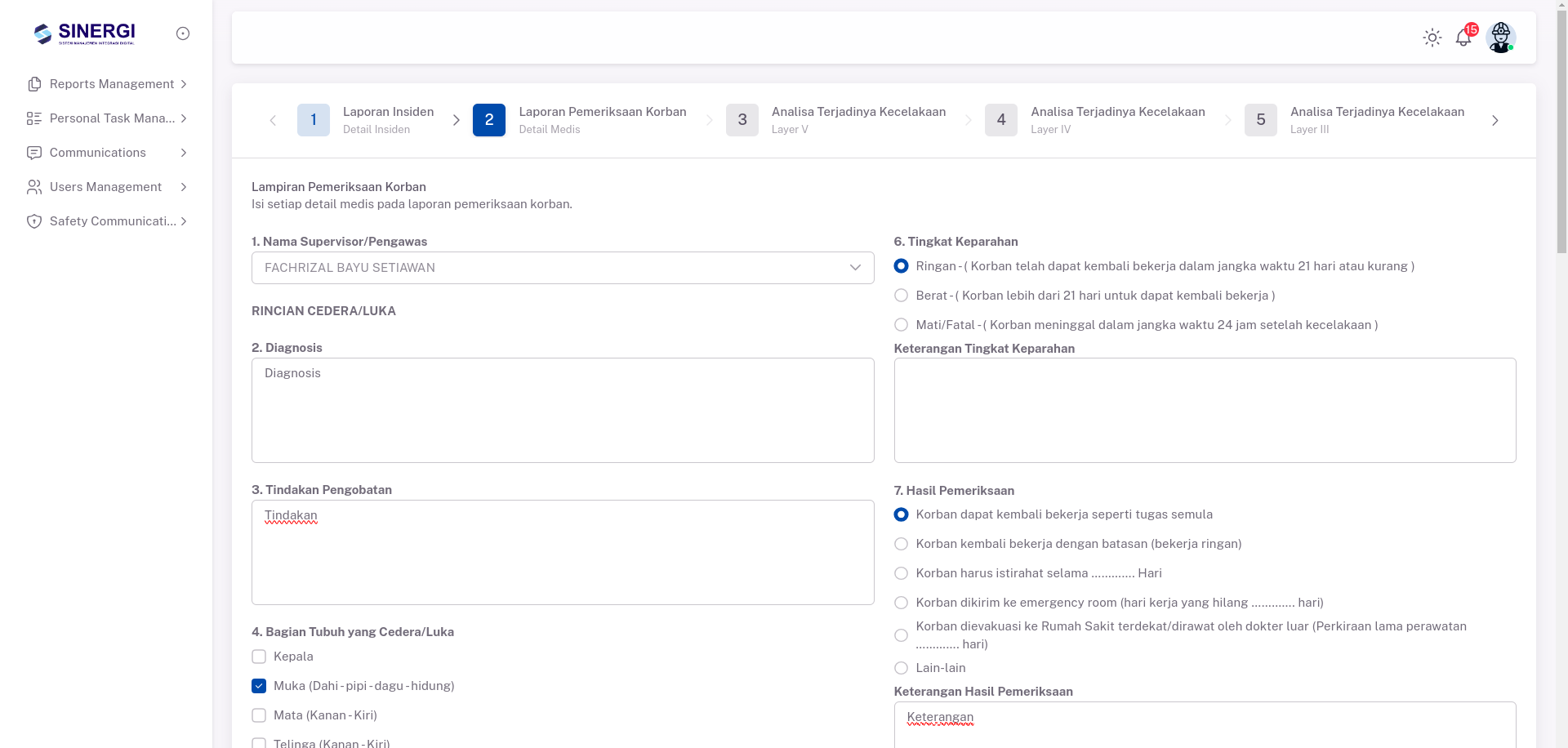Toggle the sidebar pin circle icon
This screenshot has width=1568, height=748.
(183, 33)
